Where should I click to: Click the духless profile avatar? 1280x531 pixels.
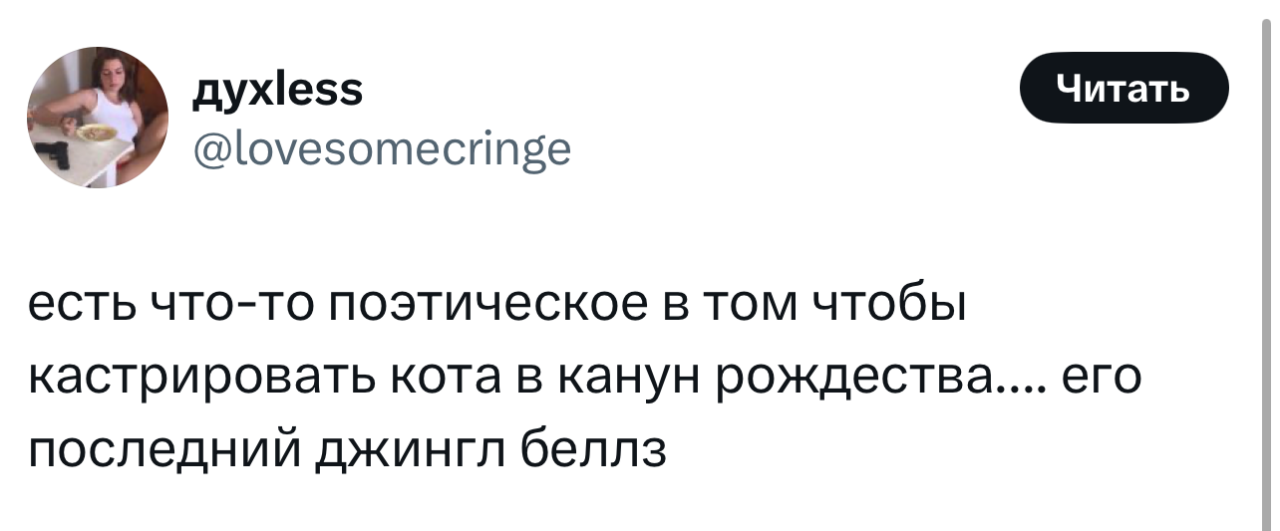[98, 118]
